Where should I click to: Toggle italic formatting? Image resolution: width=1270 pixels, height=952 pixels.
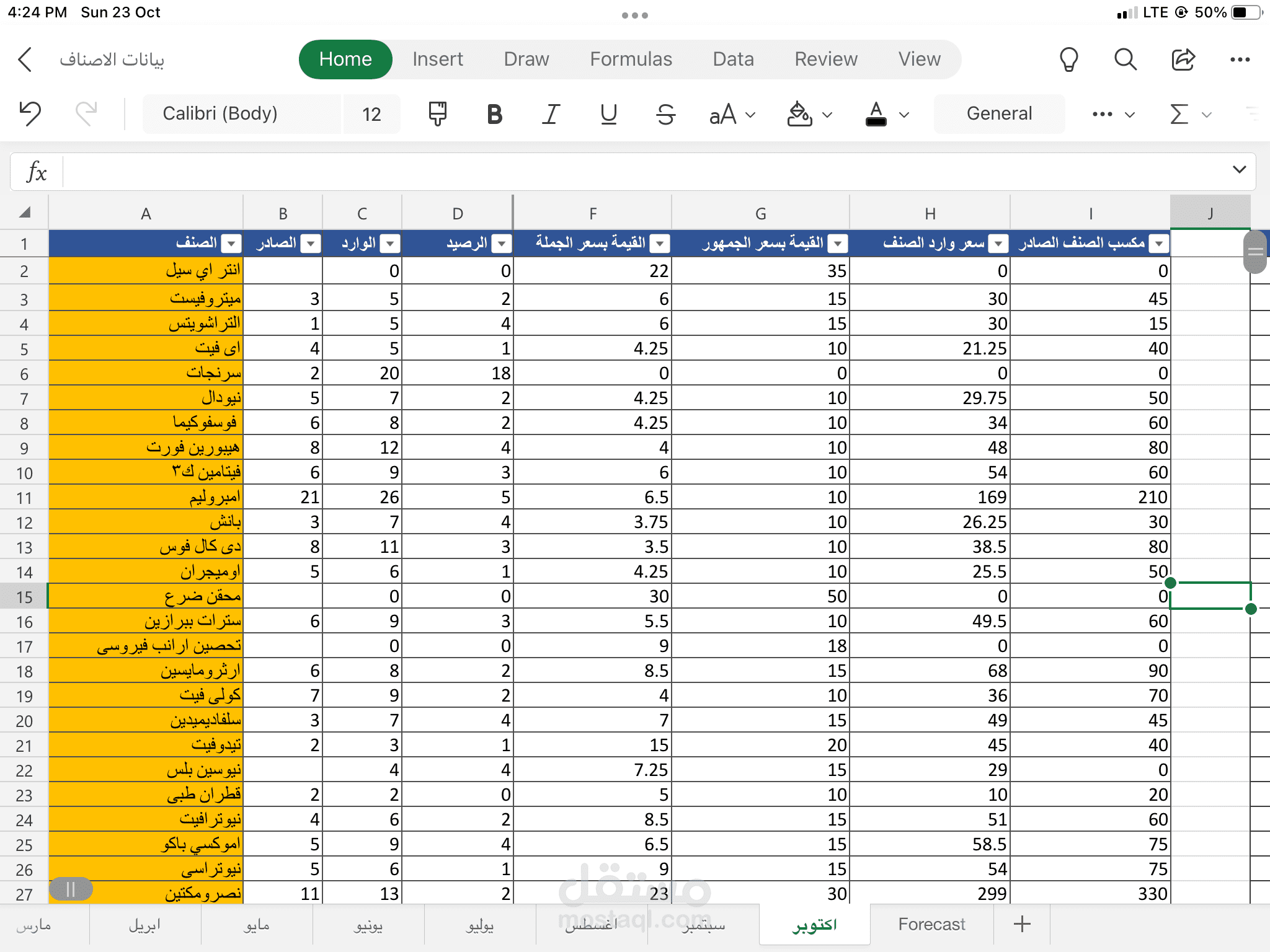point(551,114)
